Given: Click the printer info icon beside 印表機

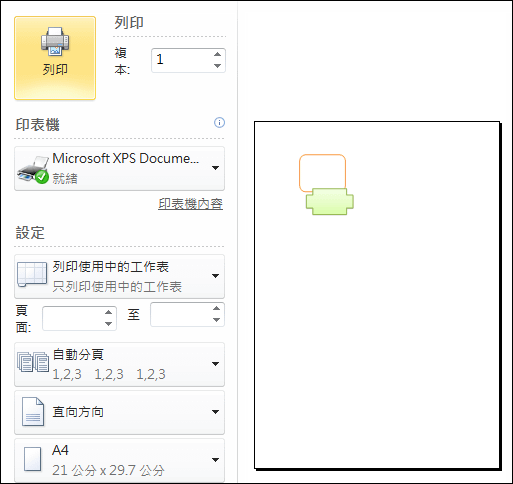Looking at the screenshot, I should [x=219, y=123].
